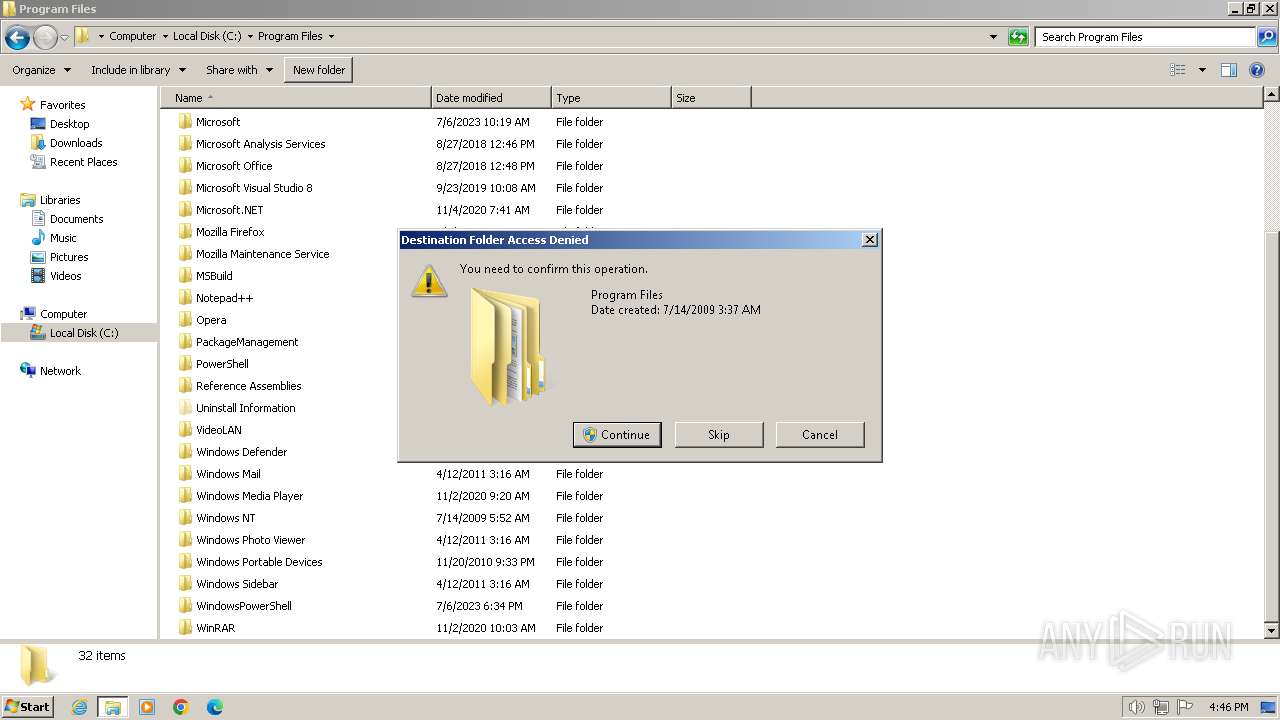1280x720 pixels.
Task: Click the Back navigation arrow
Action: tap(17, 37)
